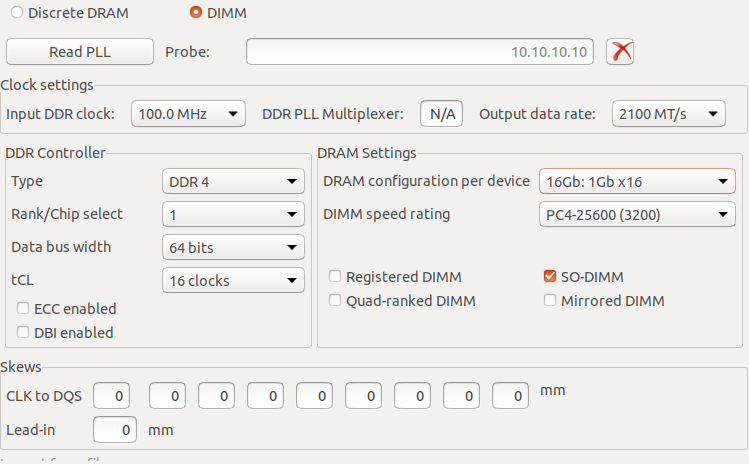Viewport: 749px width, 464px height.
Task: Select the Discrete DRAM radio button
Action: click(x=17, y=13)
